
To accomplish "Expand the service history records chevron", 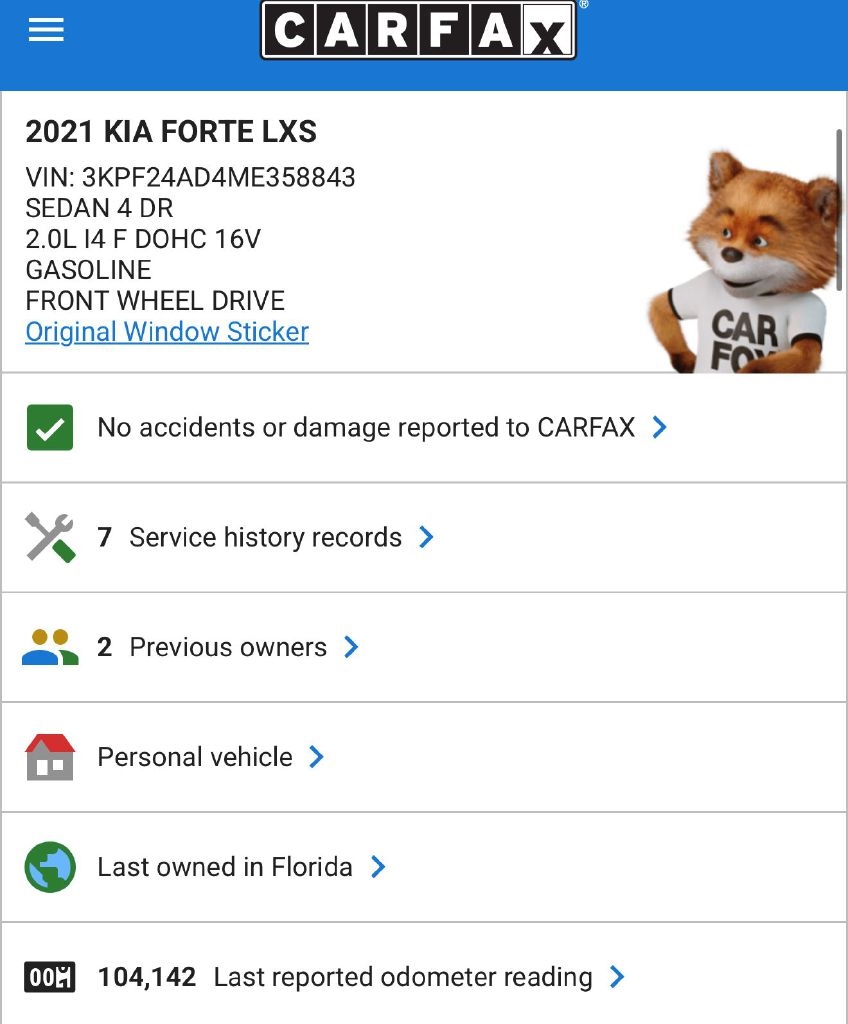I will (x=426, y=537).
